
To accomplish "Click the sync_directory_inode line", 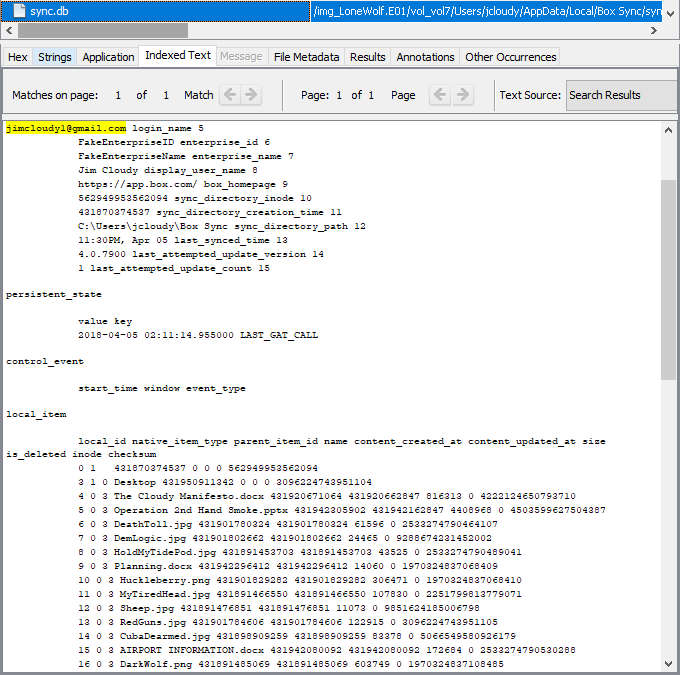I will [x=195, y=198].
